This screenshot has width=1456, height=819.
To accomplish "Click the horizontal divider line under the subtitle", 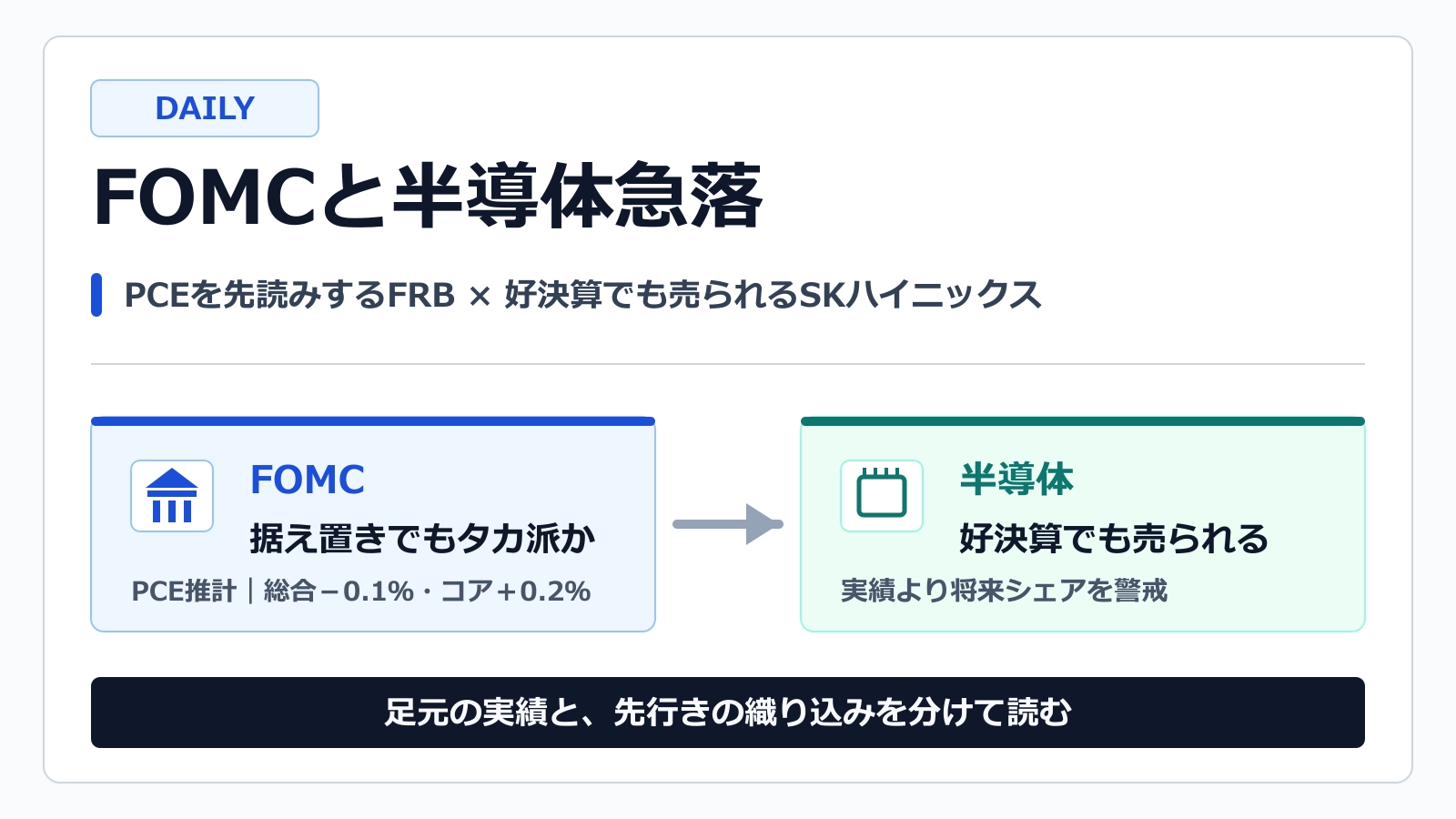I will 728,364.
